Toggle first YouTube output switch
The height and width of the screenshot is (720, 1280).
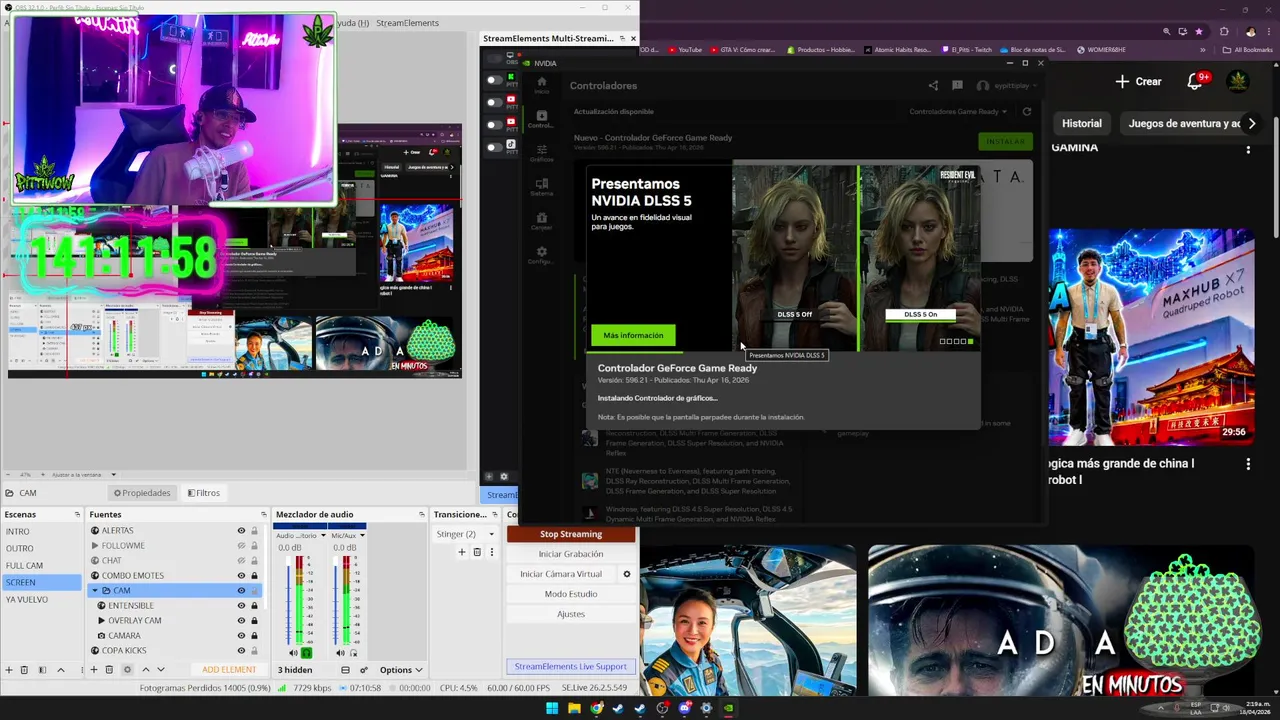coord(495,102)
